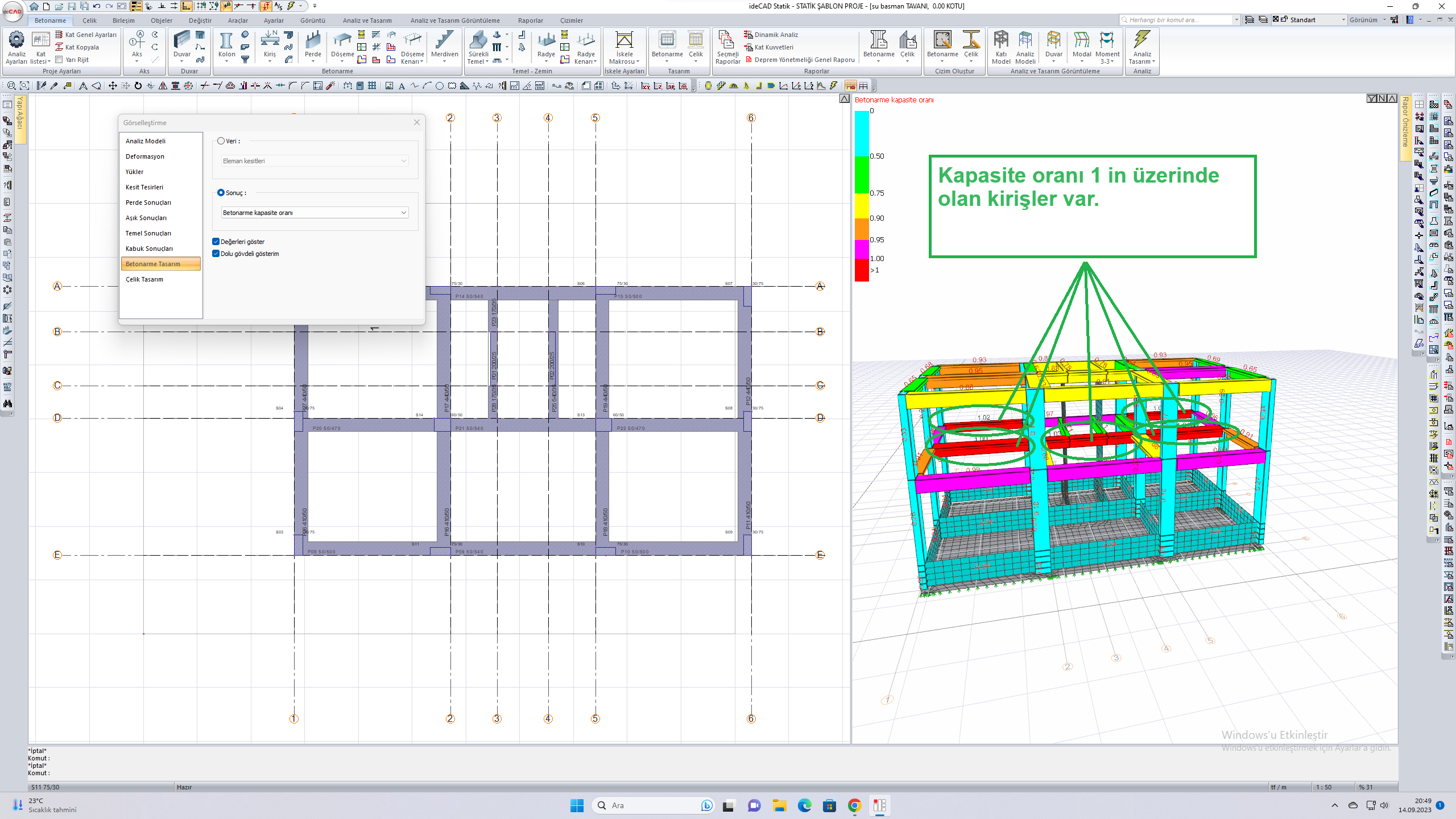Click Kat Kopyala button

[77, 47]
